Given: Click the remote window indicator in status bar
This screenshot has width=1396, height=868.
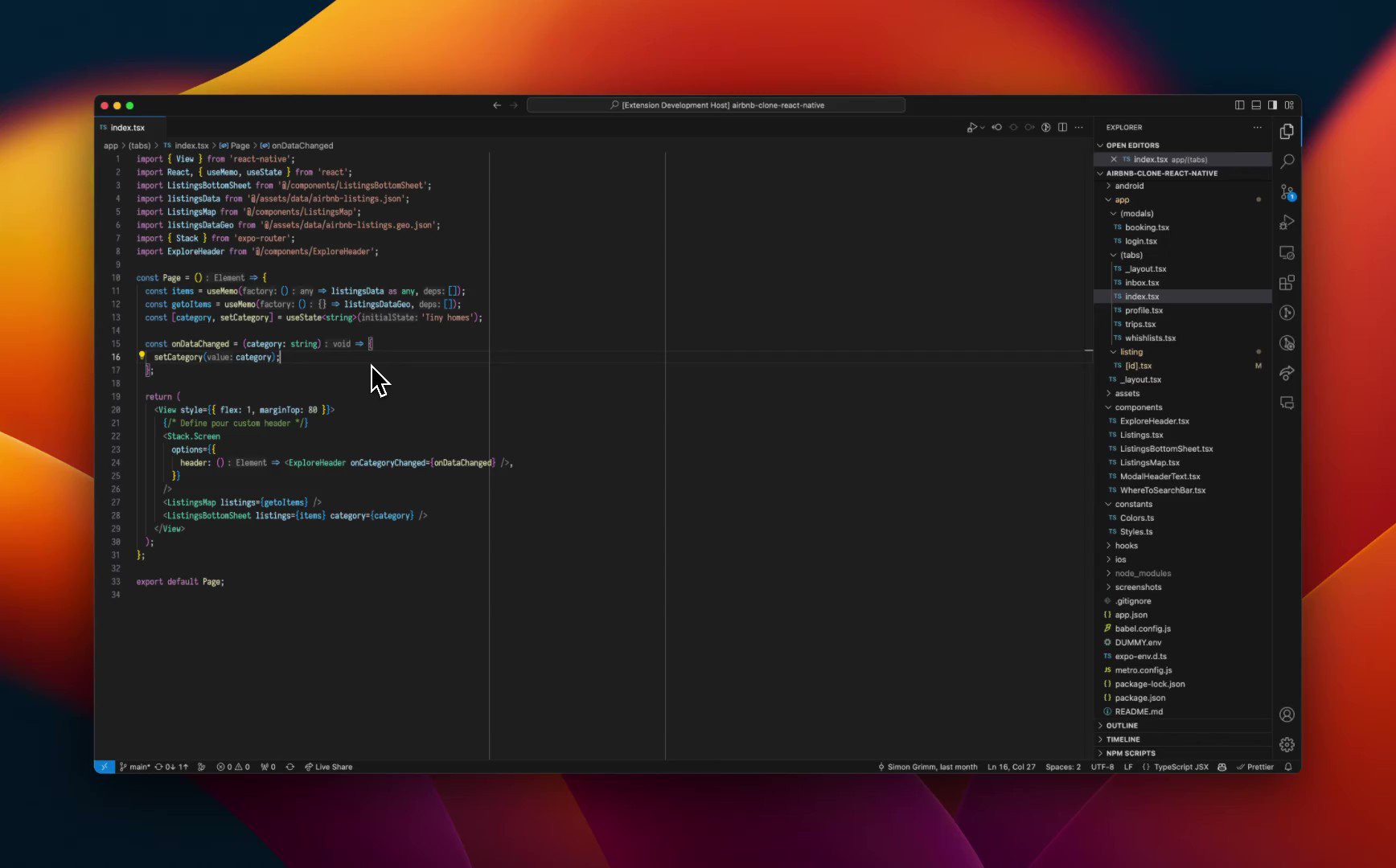Looking at the screenshot, I should (x=105, y=767).
